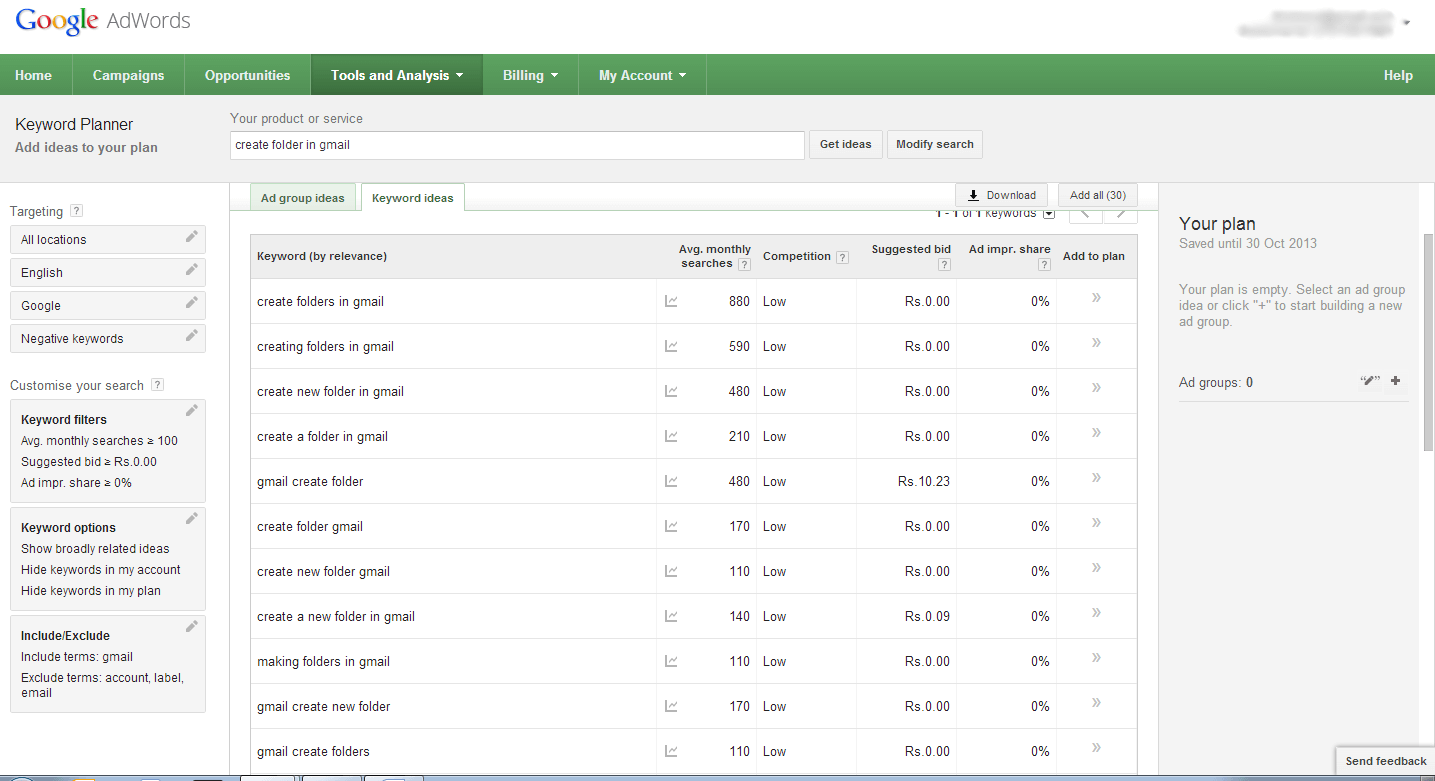The image size is (1435, 781).
Task: Open Targeting help question mark
Action: [x=77, y=211]
